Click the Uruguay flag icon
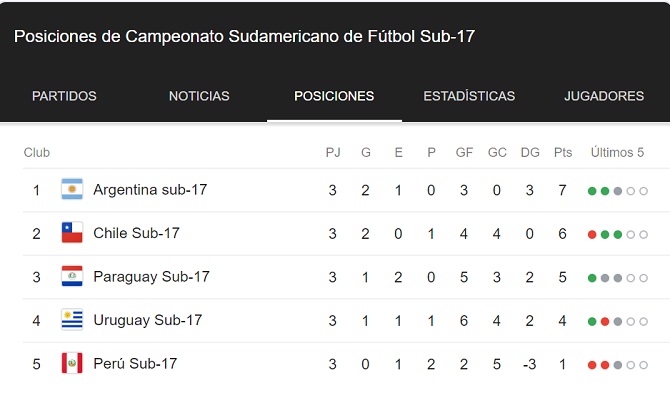Viewport: 670px width, 410px height. tap(71, 320)
